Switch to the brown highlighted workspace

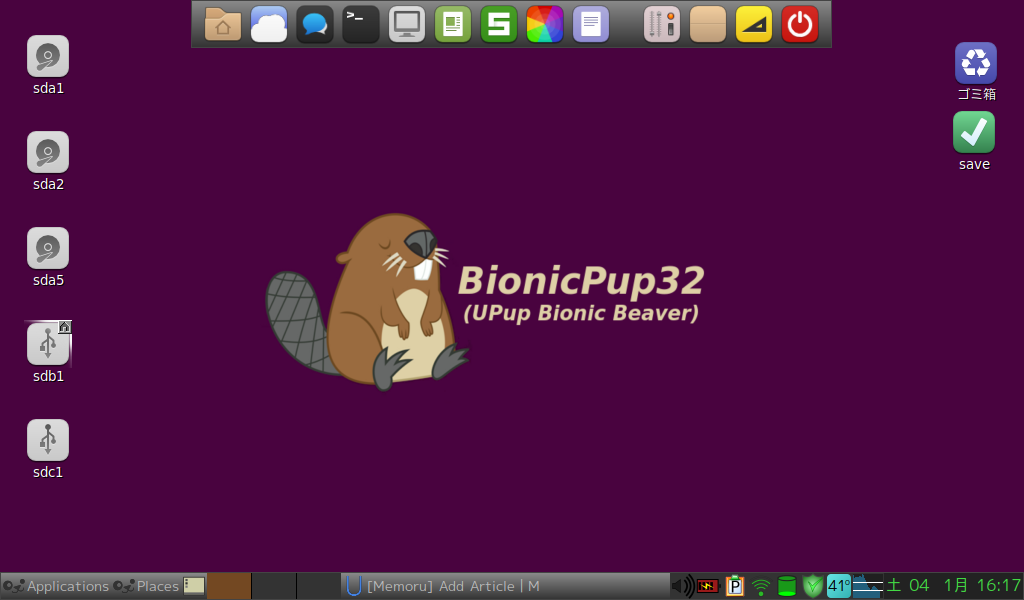tap(229, 586)
